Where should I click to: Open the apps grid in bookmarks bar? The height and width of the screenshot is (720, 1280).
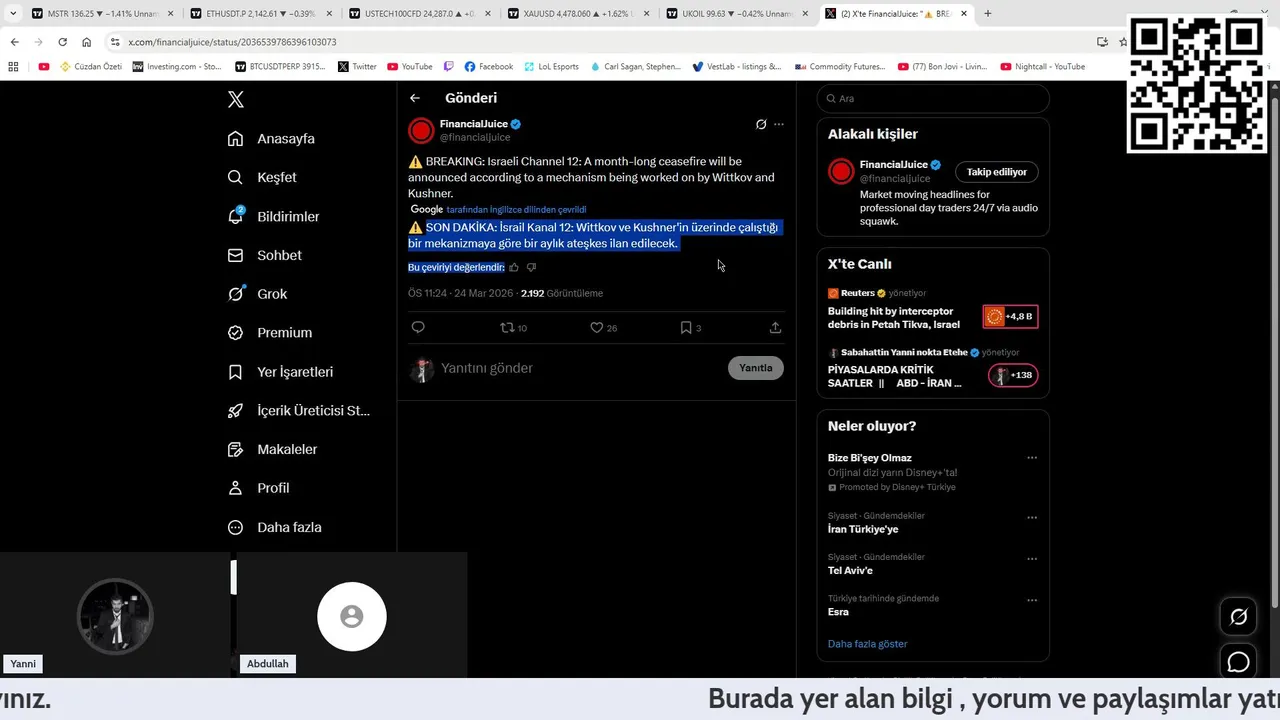coord(13,67)
